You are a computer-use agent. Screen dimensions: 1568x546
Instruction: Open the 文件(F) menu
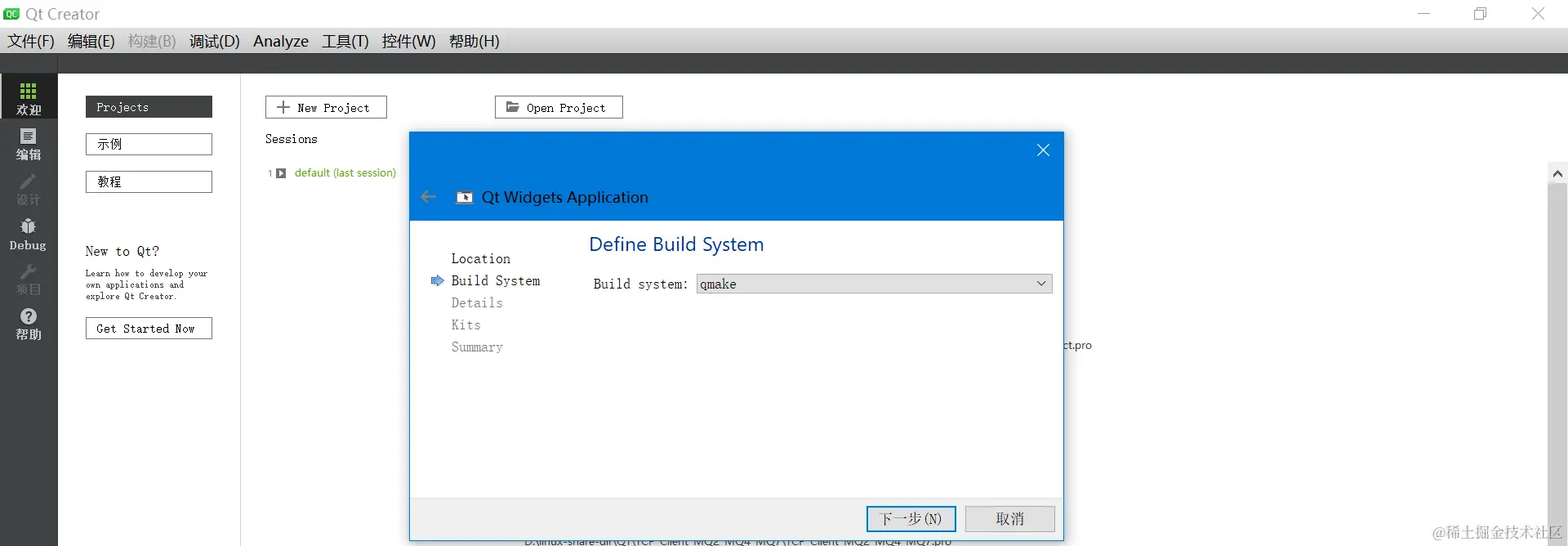click(31, 41)
